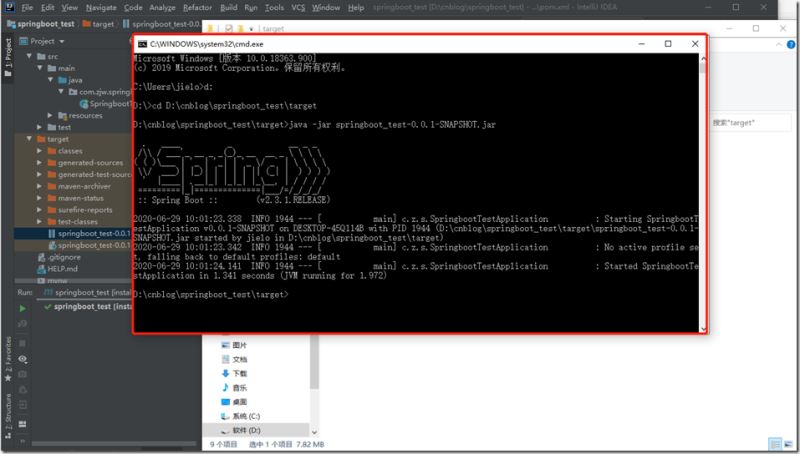Toggle the eye icon in Run toolbar
The image size is (800, 454).
coord(22,359)
